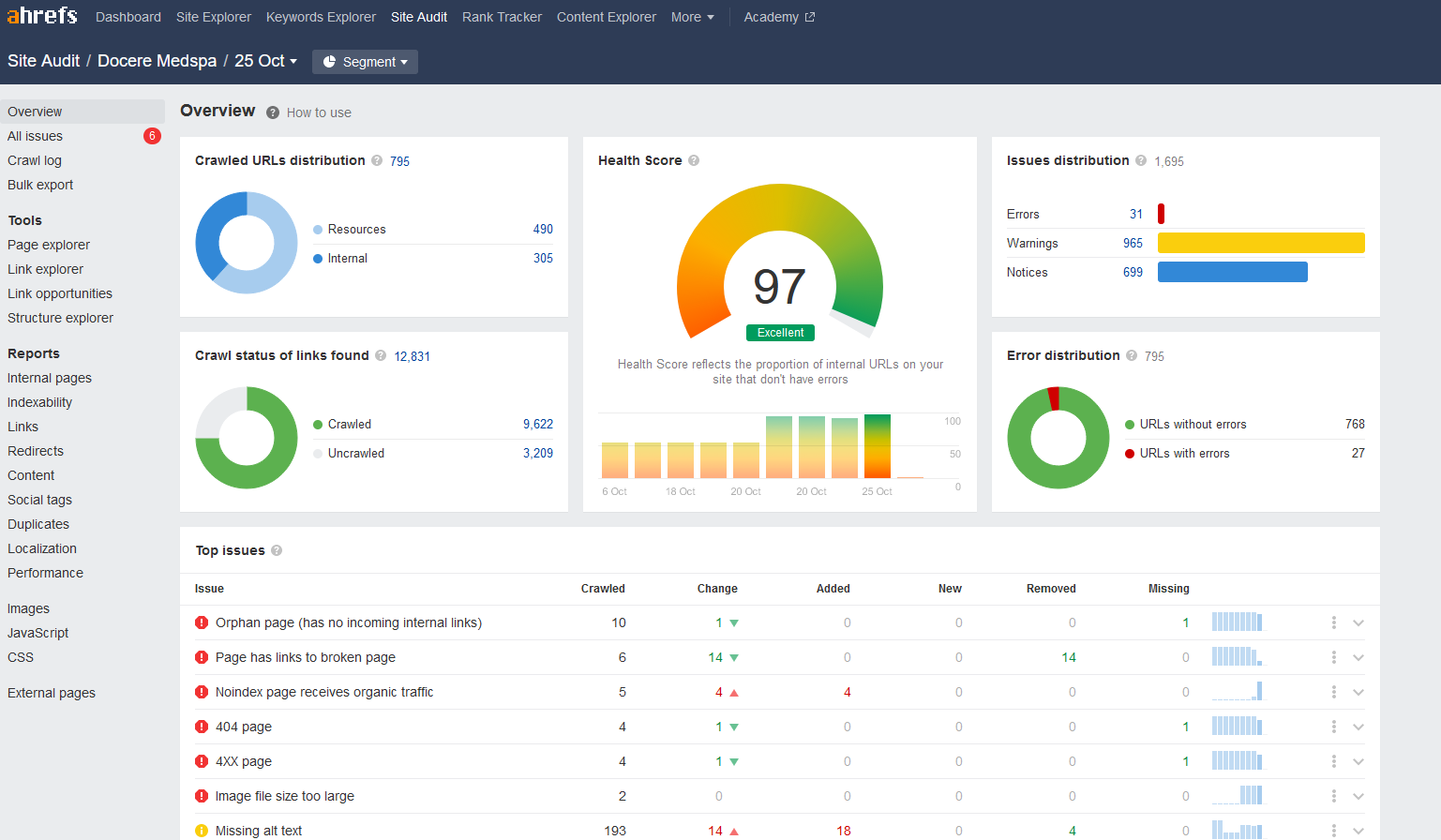Click the All issues red badge
The image size is (1441, 840).
tap(152, 136)
